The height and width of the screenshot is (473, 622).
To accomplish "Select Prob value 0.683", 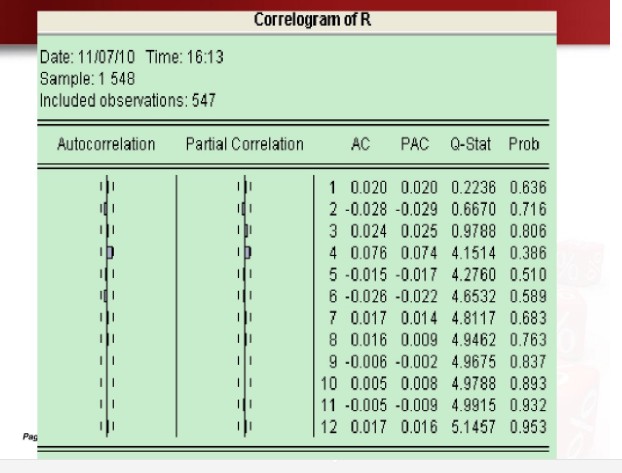I will click(528, 318).
